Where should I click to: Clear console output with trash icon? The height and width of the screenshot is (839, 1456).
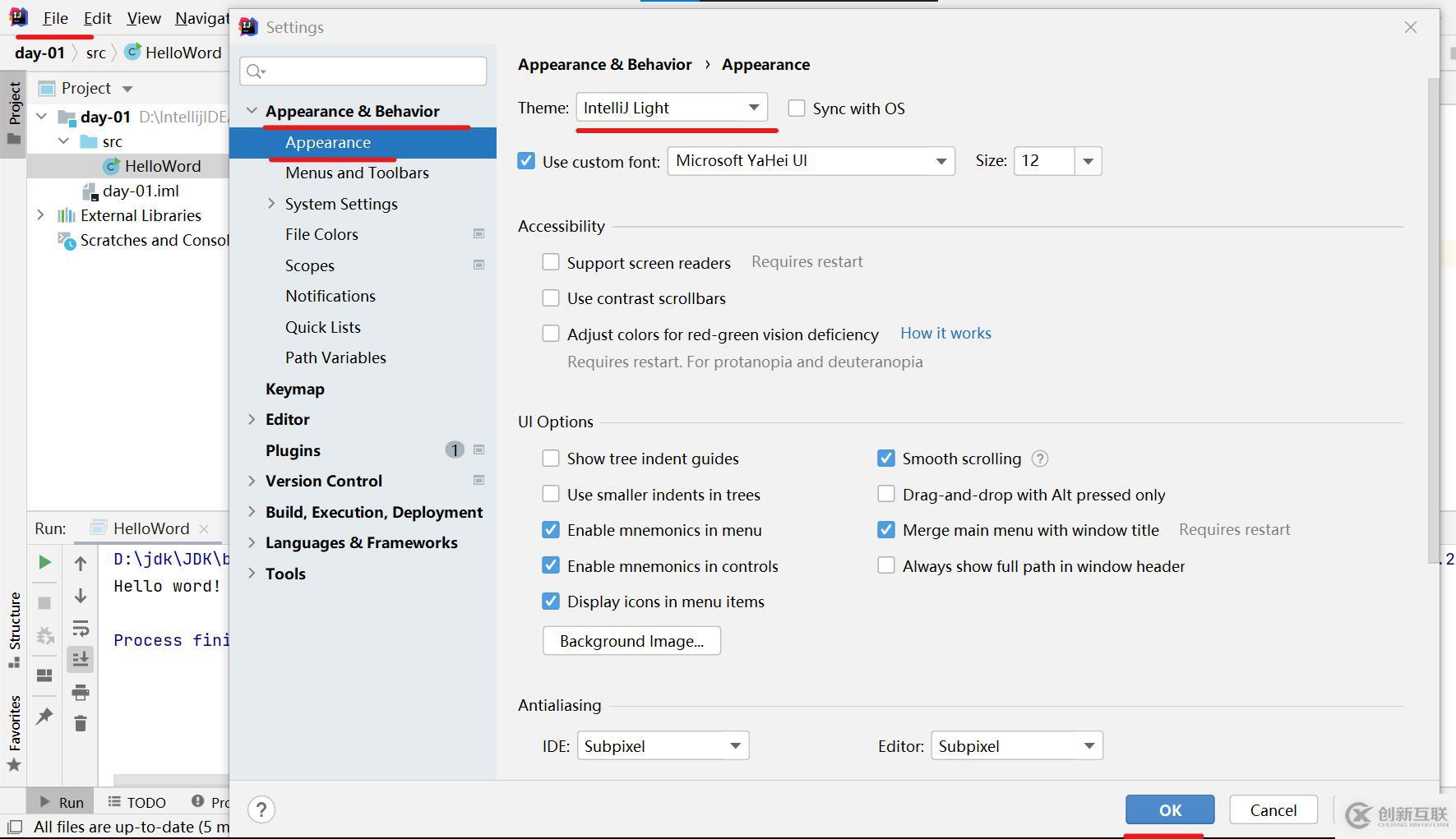[81, 723]
